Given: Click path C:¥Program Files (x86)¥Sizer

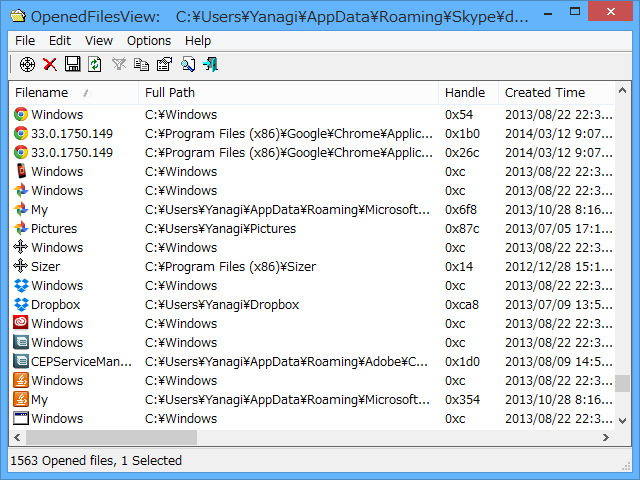Looking at the screenshot, I should [x=231, y=267].
